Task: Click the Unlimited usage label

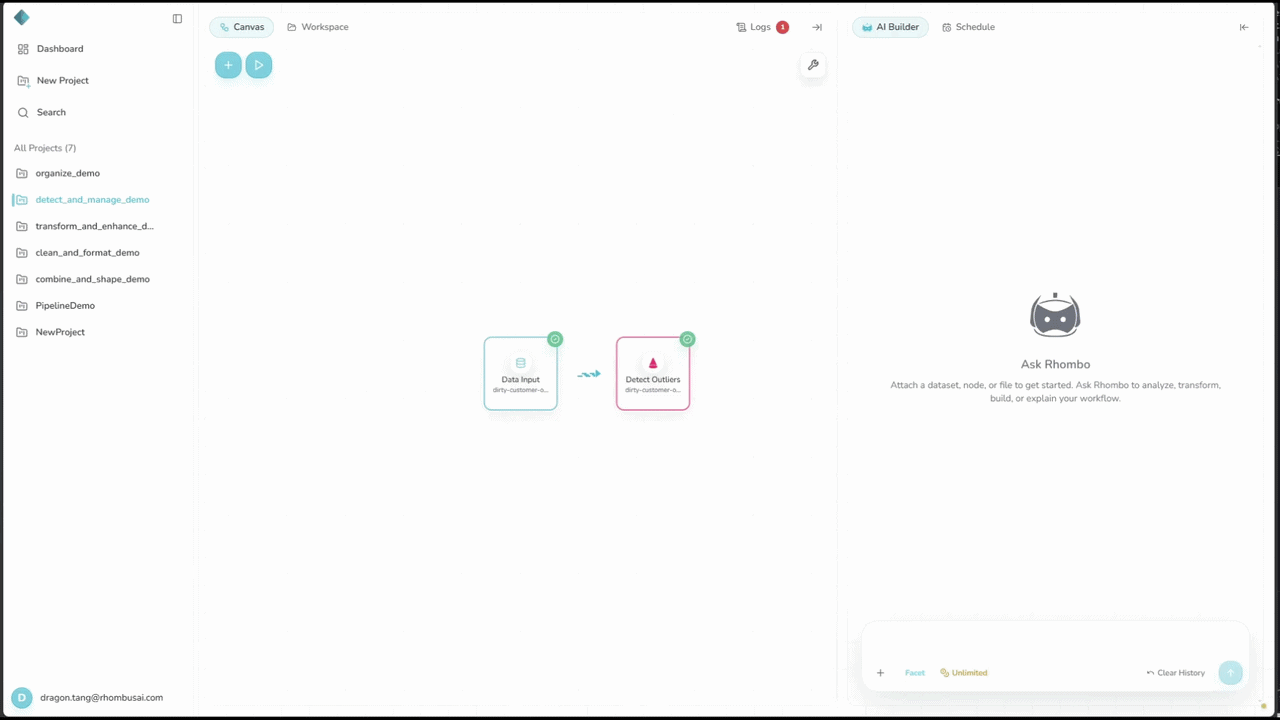Action: pos(964,673)
